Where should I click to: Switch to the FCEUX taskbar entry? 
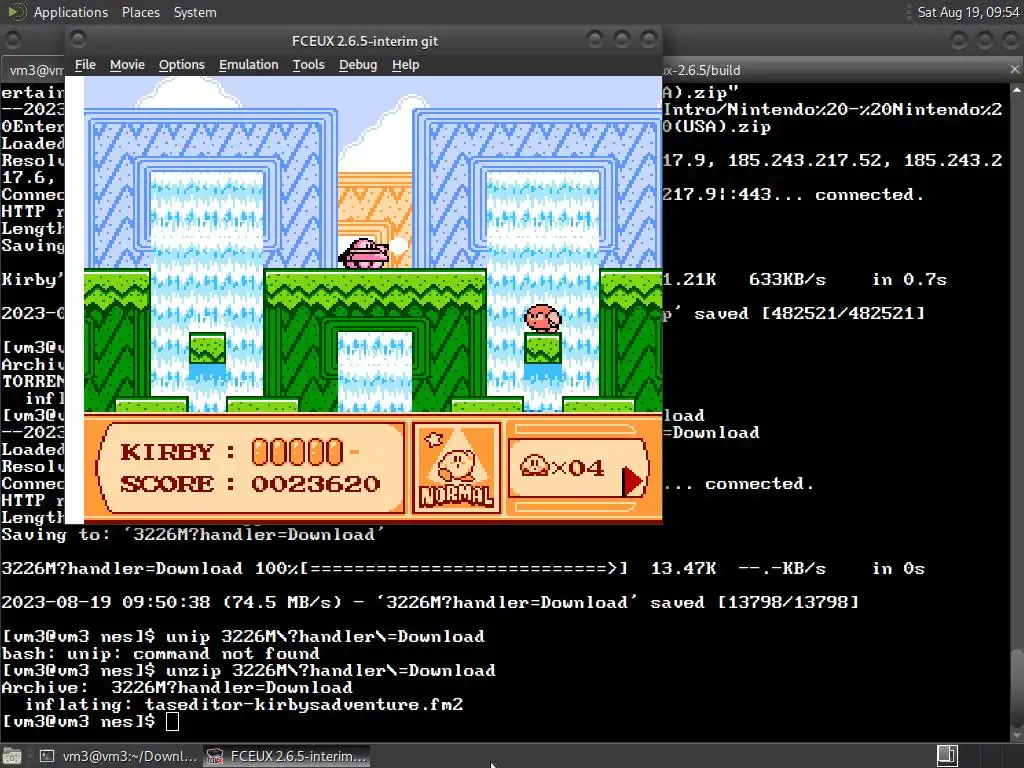[x=286, y=756]
